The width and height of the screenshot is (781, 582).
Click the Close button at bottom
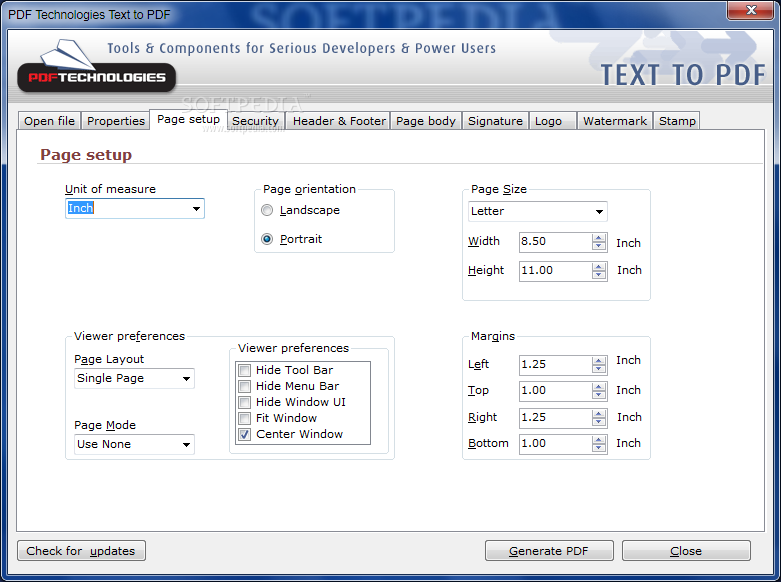click(x=686, y=551)
